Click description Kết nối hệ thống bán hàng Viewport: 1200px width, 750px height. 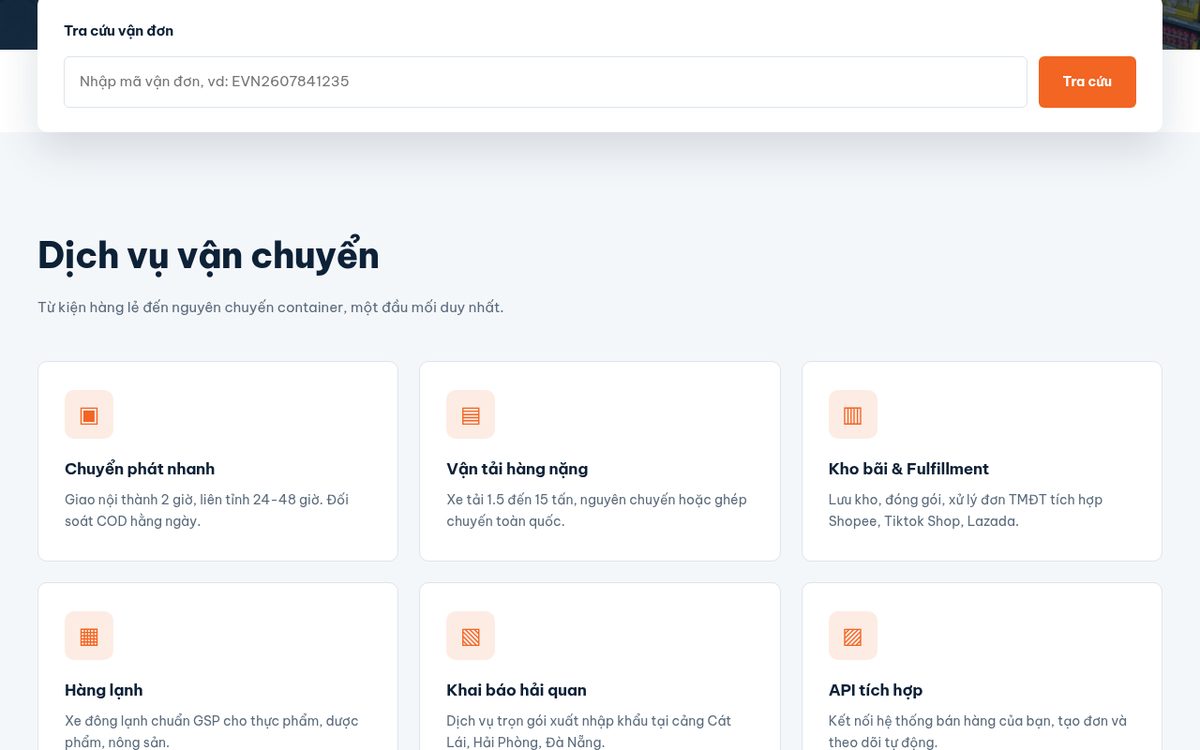[978, 731]
